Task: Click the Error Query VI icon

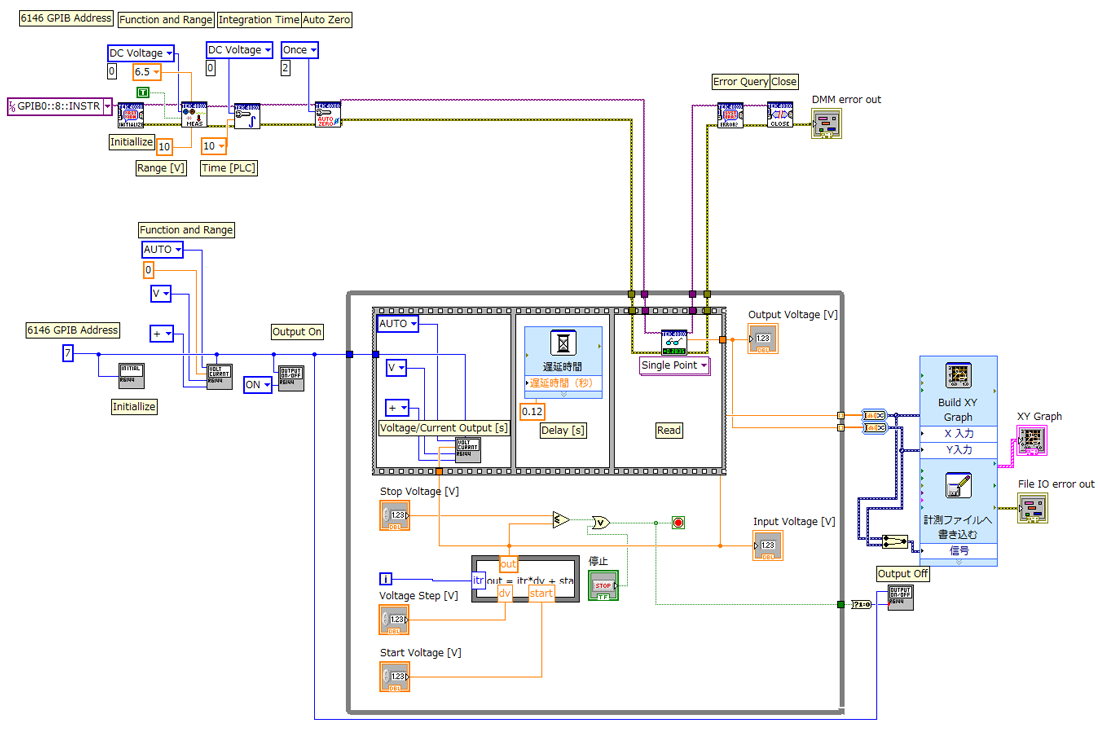Action: 730,115
